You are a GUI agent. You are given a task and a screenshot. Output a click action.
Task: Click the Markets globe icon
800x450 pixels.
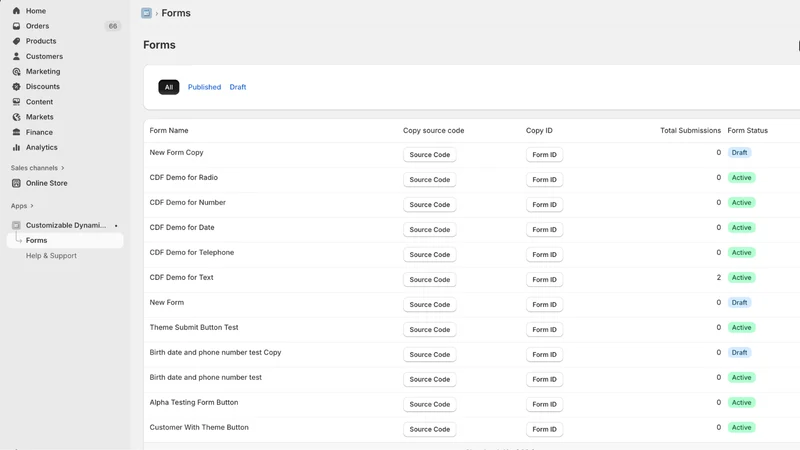pos(16,117)
